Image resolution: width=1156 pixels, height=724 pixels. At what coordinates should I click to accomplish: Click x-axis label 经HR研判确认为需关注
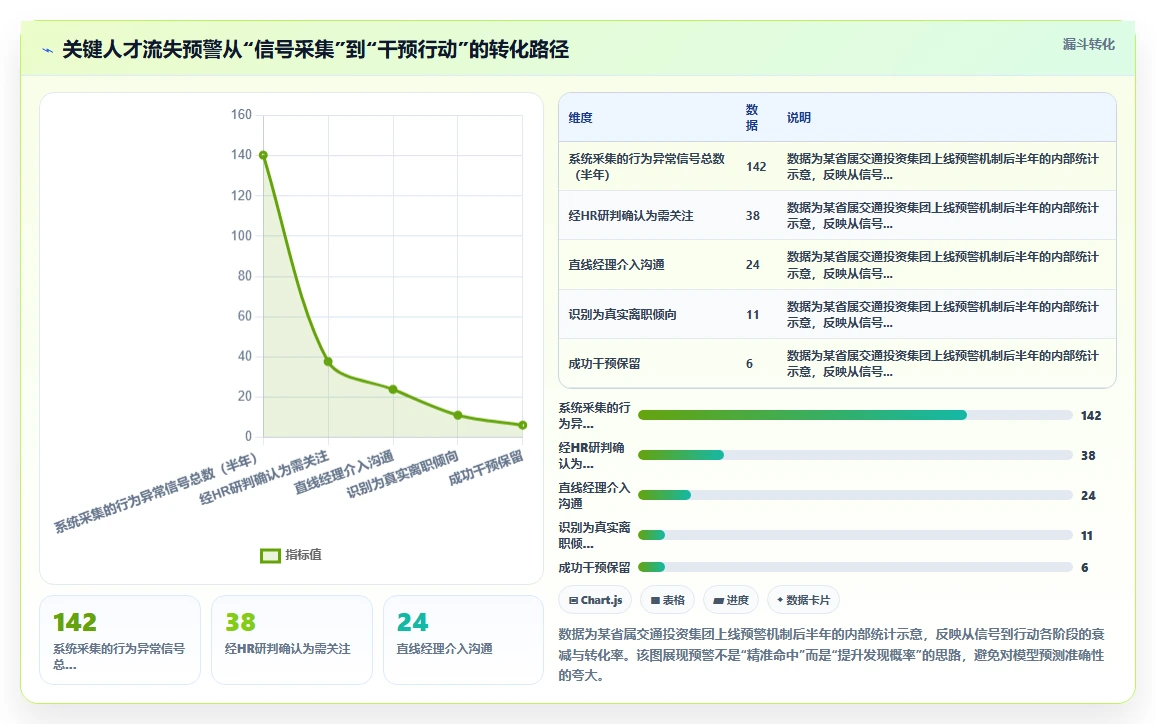coord(264,478)
